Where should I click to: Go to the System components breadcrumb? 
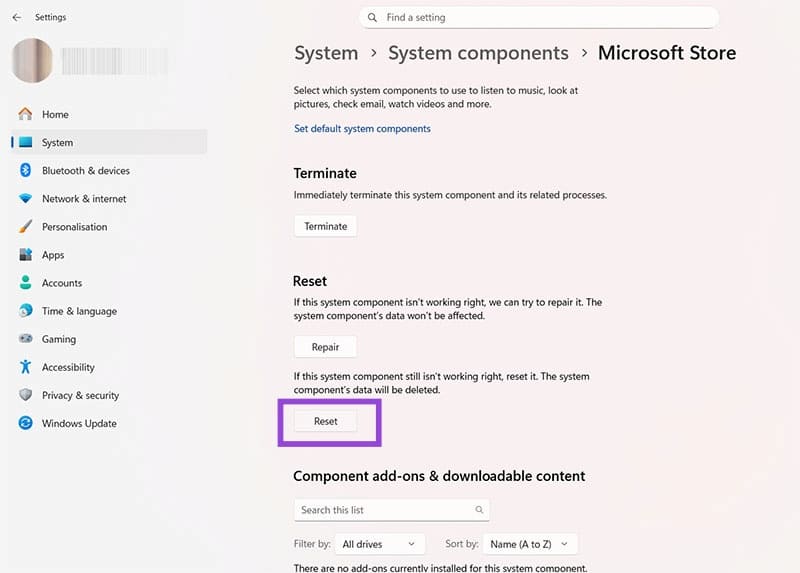click(478, 53)
